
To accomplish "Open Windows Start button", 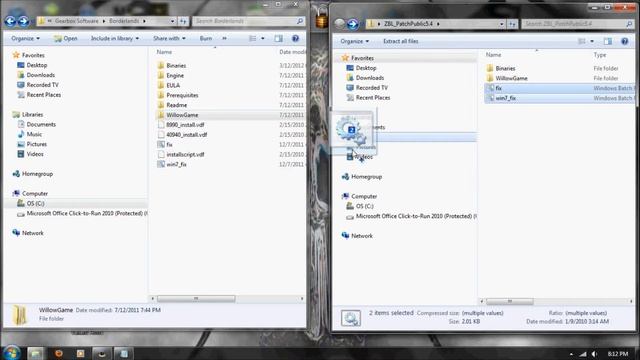I will point(11,353).
